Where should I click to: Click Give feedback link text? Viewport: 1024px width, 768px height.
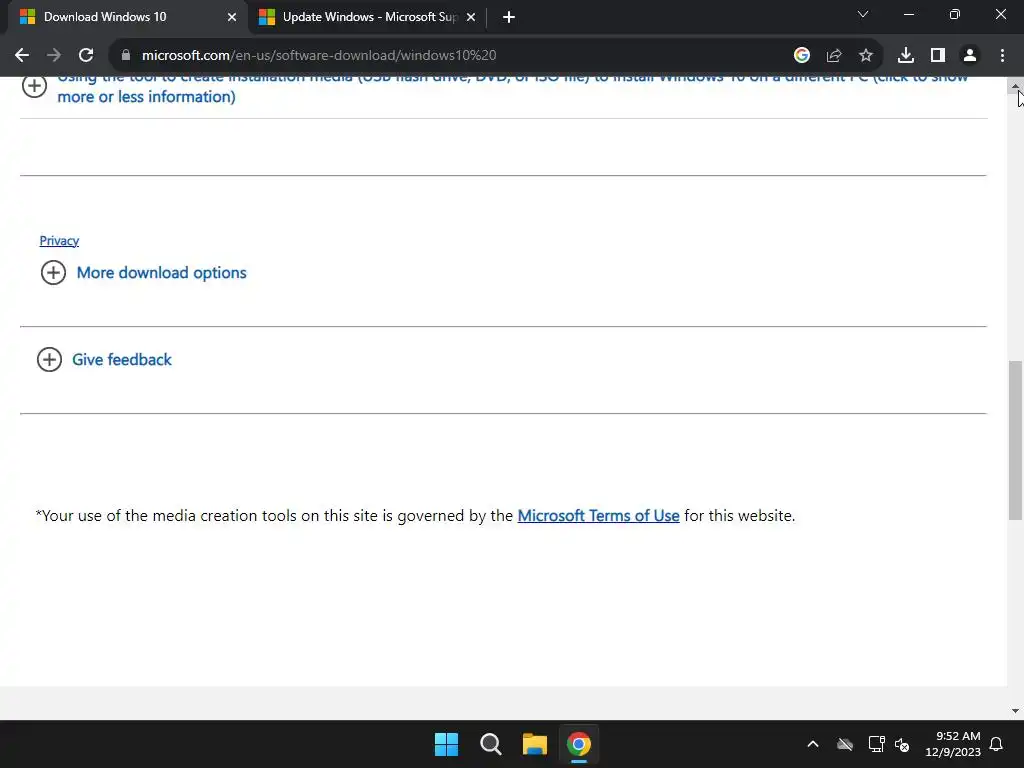pos(121,360)
